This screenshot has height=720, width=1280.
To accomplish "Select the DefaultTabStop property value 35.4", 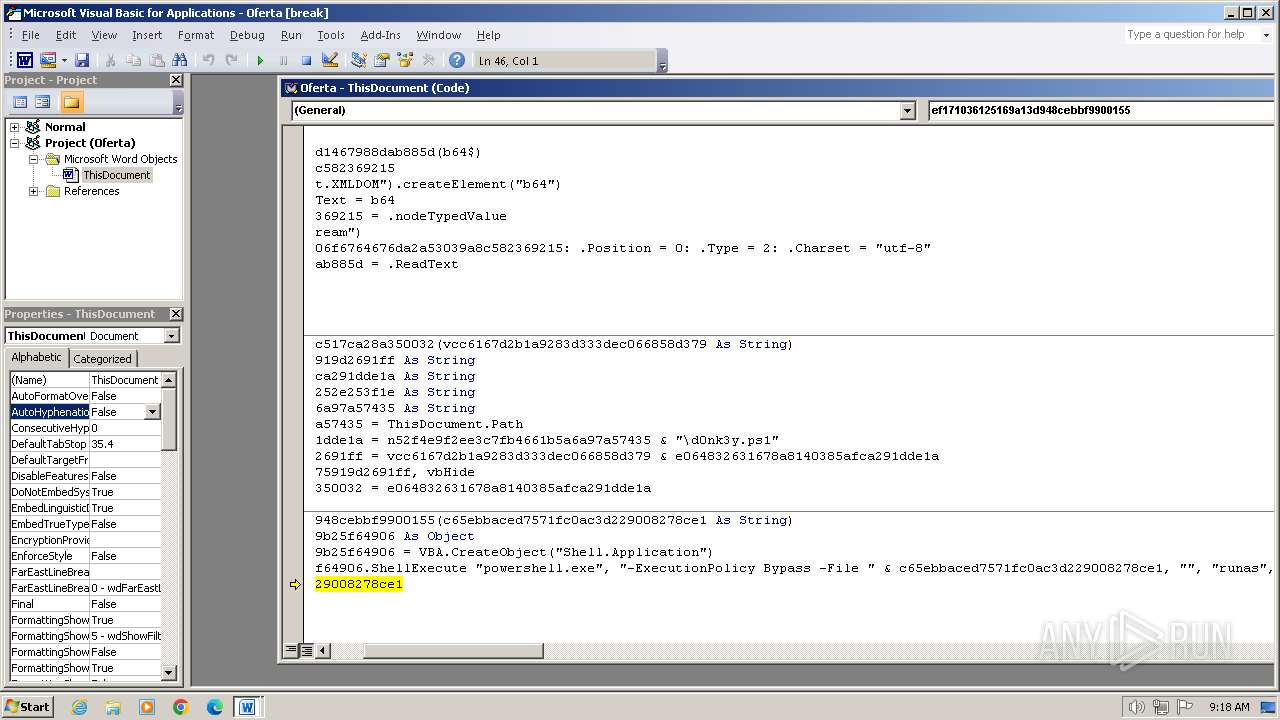I will point(125,444).
